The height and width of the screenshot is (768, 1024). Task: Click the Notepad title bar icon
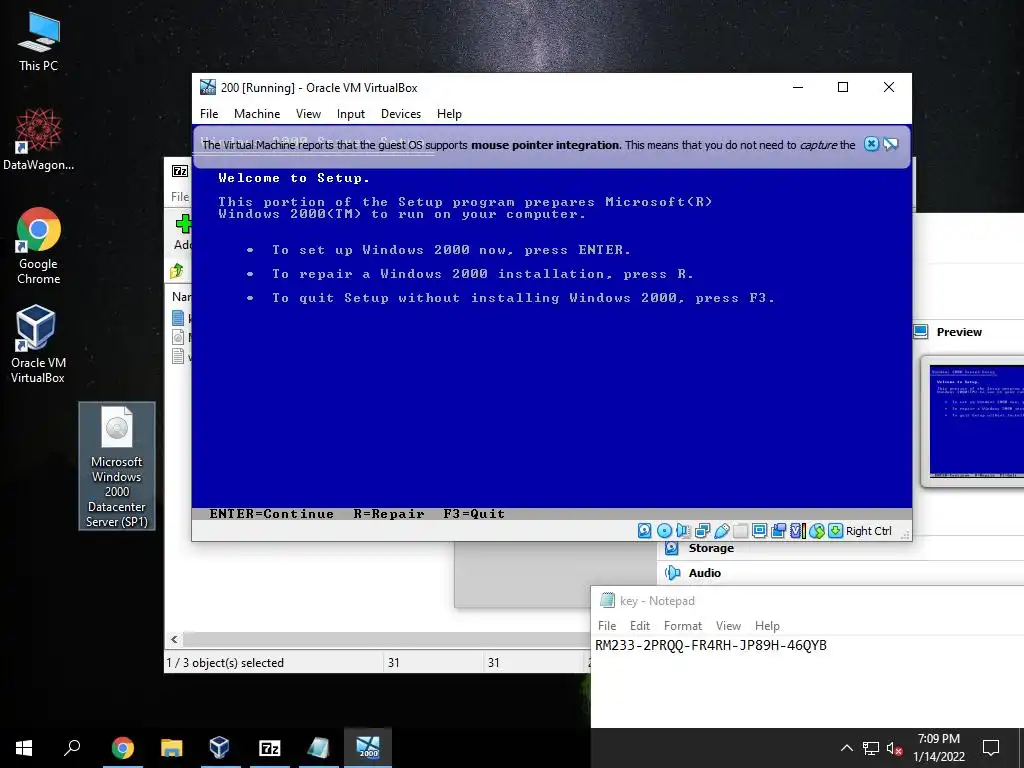(607, 600)
